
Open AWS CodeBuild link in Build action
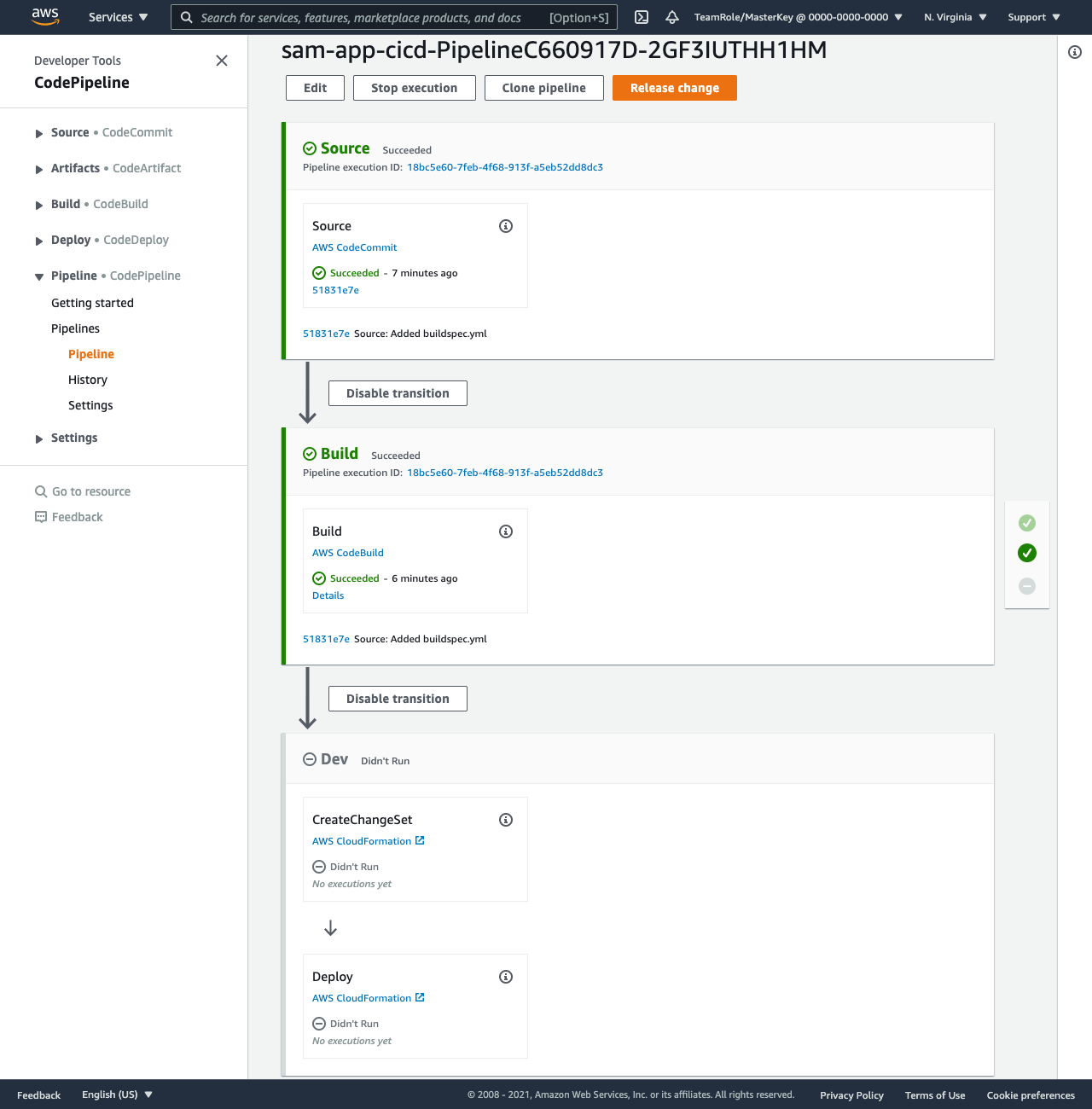pos(348,553)
